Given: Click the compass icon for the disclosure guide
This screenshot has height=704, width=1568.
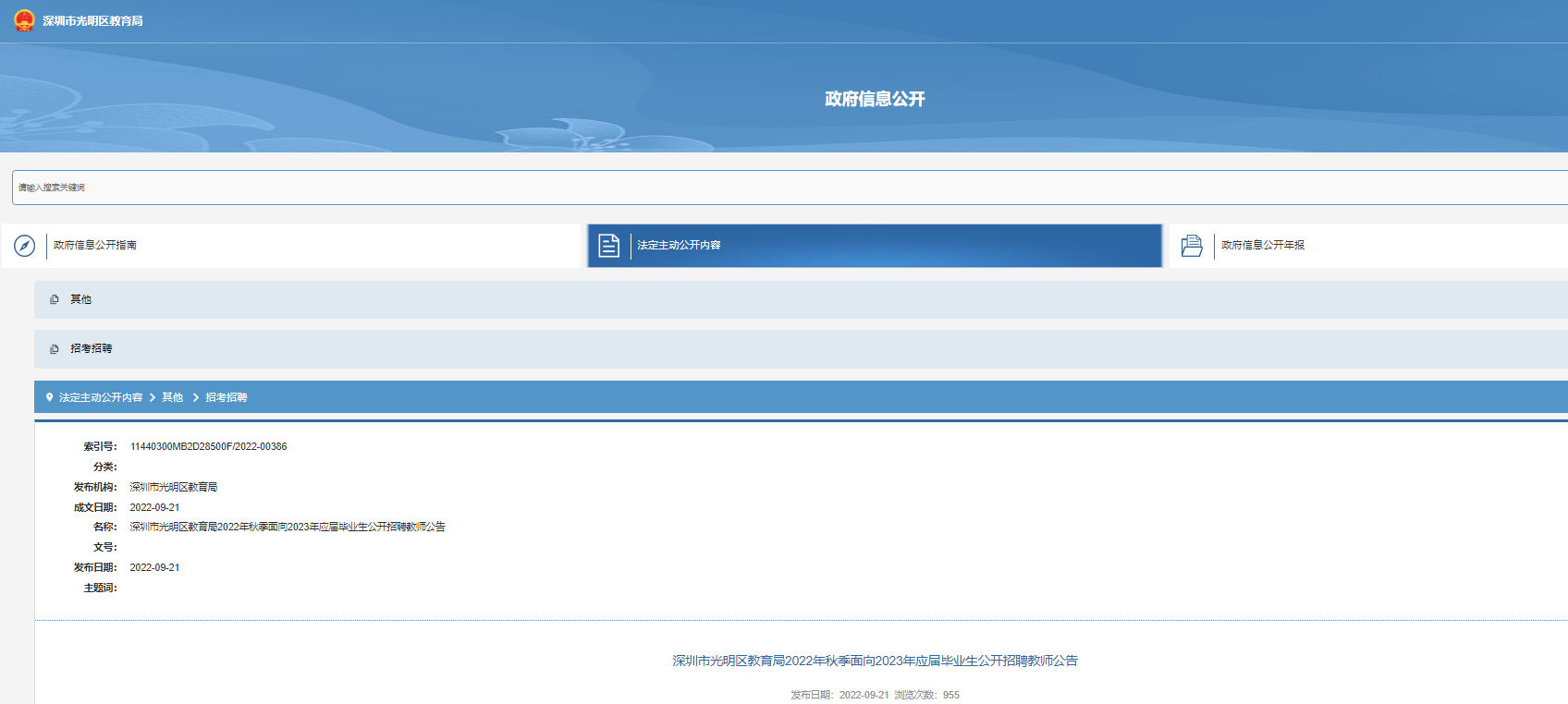Looking at the screenshot, I should tap(25, 246).
